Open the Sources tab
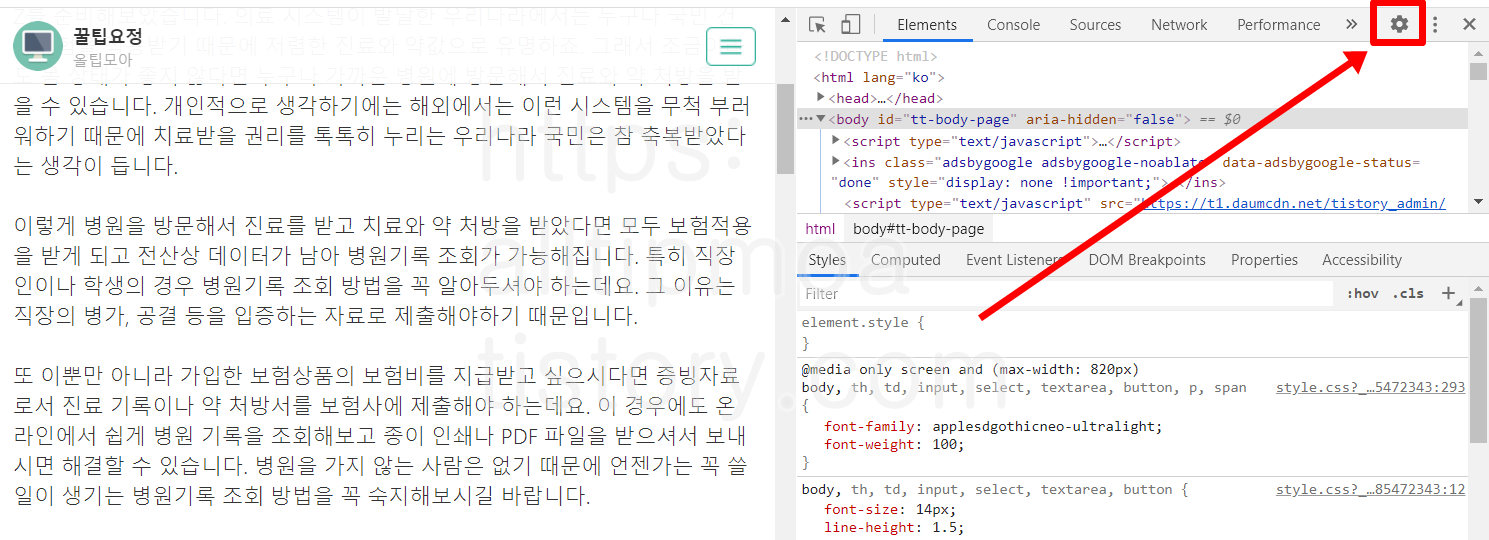The image size is (1489, 540). [1095, 25]
